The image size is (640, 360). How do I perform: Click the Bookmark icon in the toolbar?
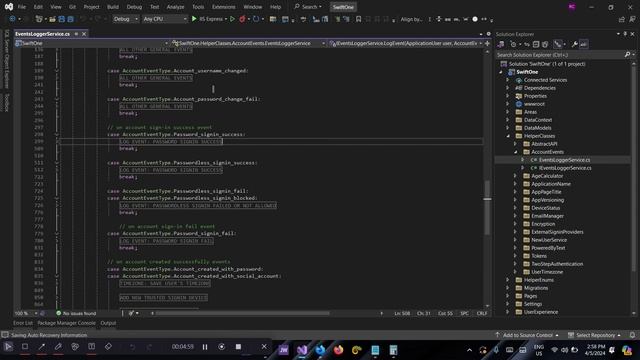358,19
